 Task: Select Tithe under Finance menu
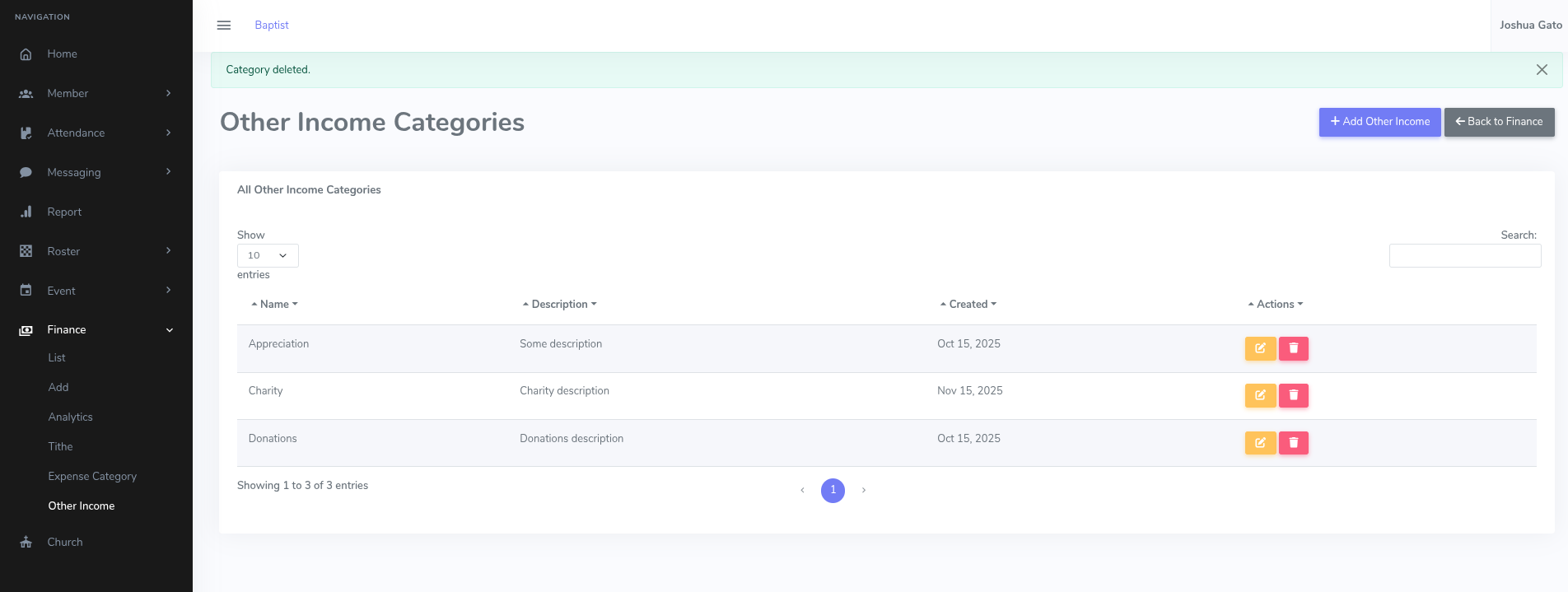coord(60,447)
